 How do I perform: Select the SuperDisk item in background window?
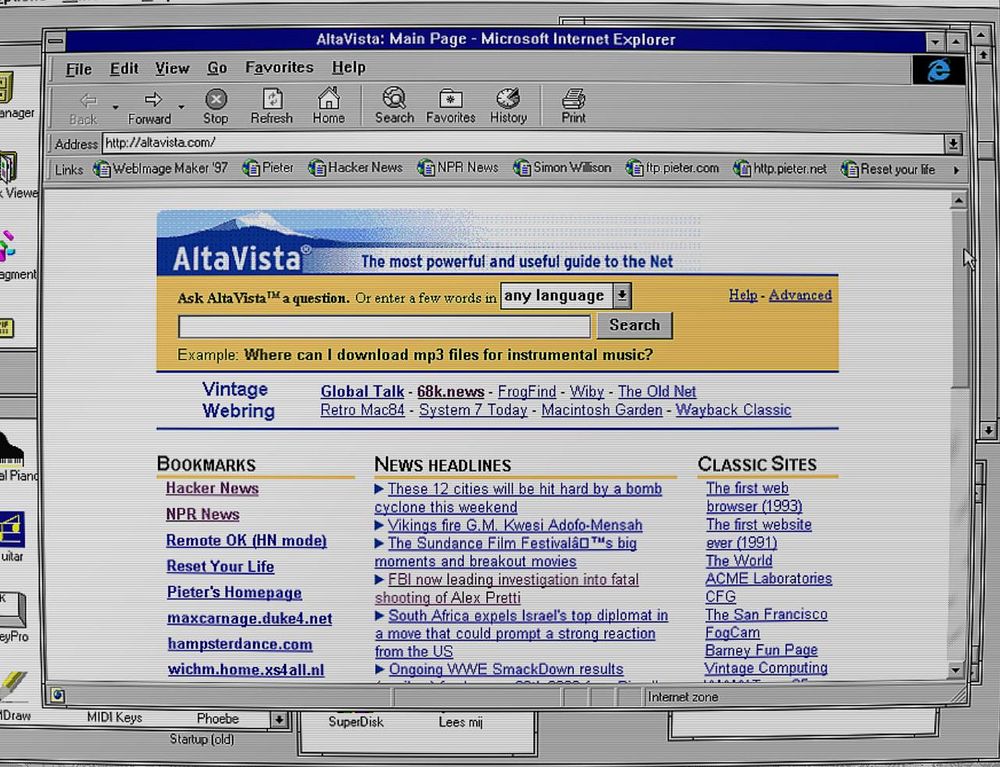point(356,722)
